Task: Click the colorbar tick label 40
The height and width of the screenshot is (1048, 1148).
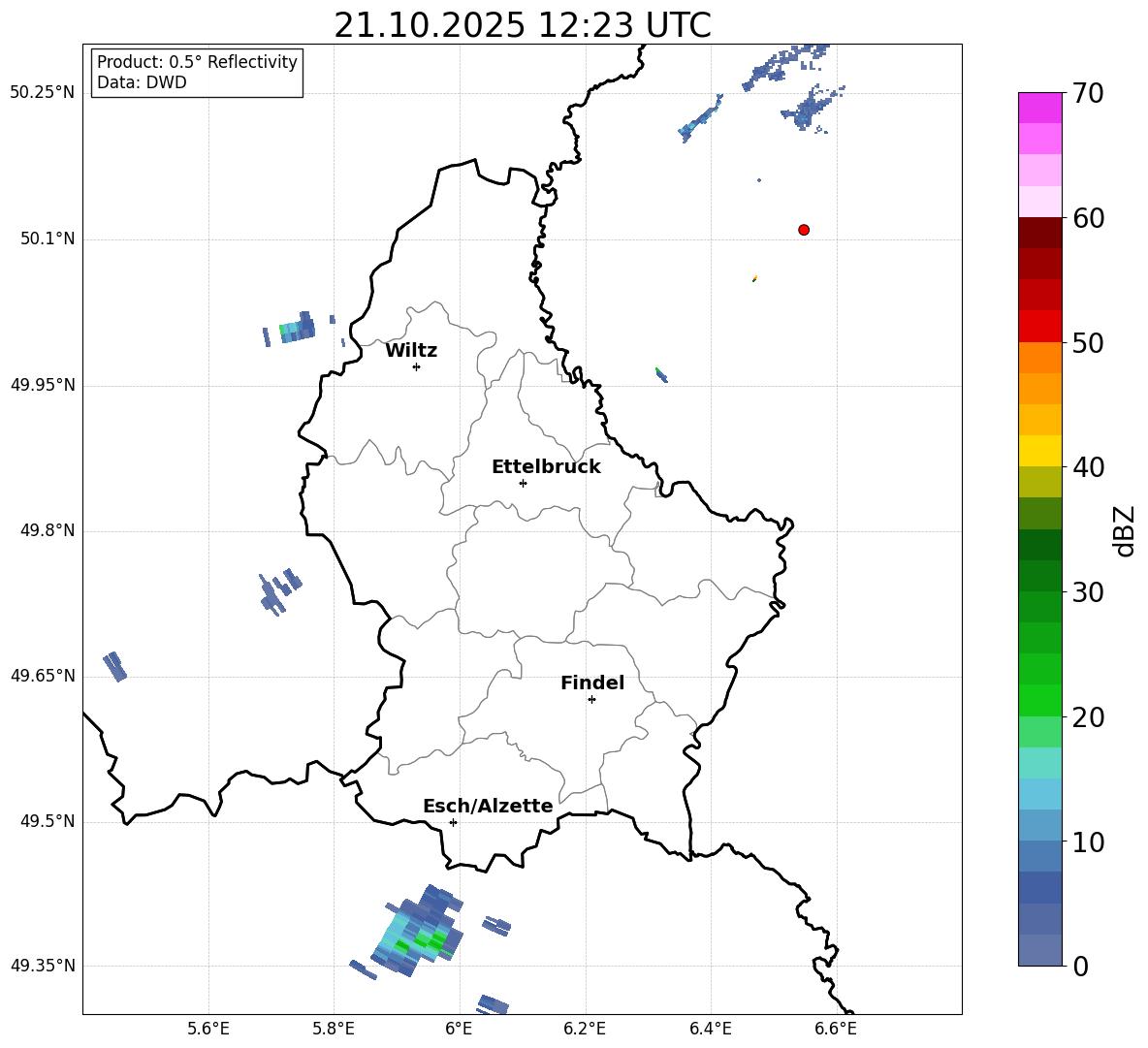Action: pos(1088,467)
